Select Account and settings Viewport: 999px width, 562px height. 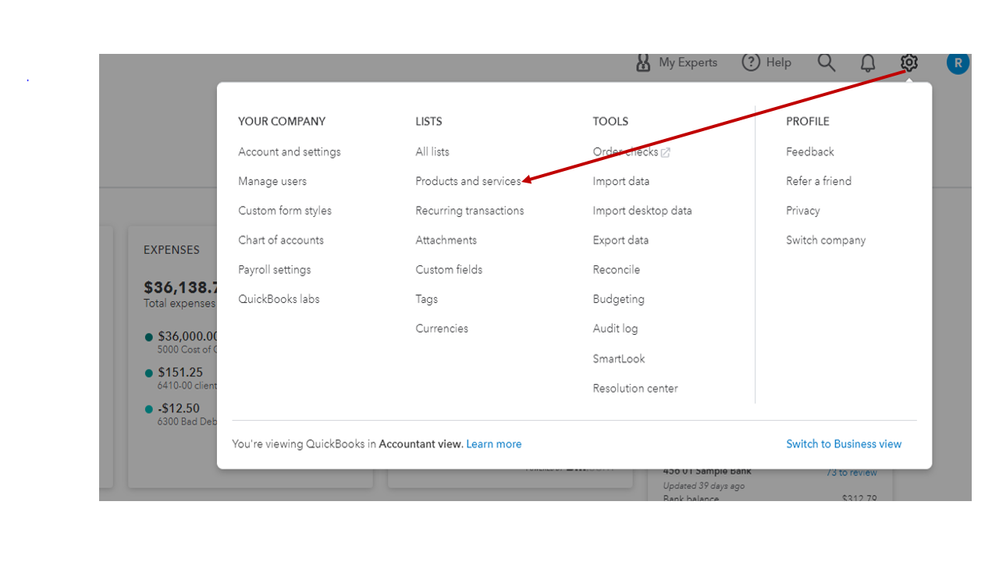pyautogui.click(x=289, y=152)
